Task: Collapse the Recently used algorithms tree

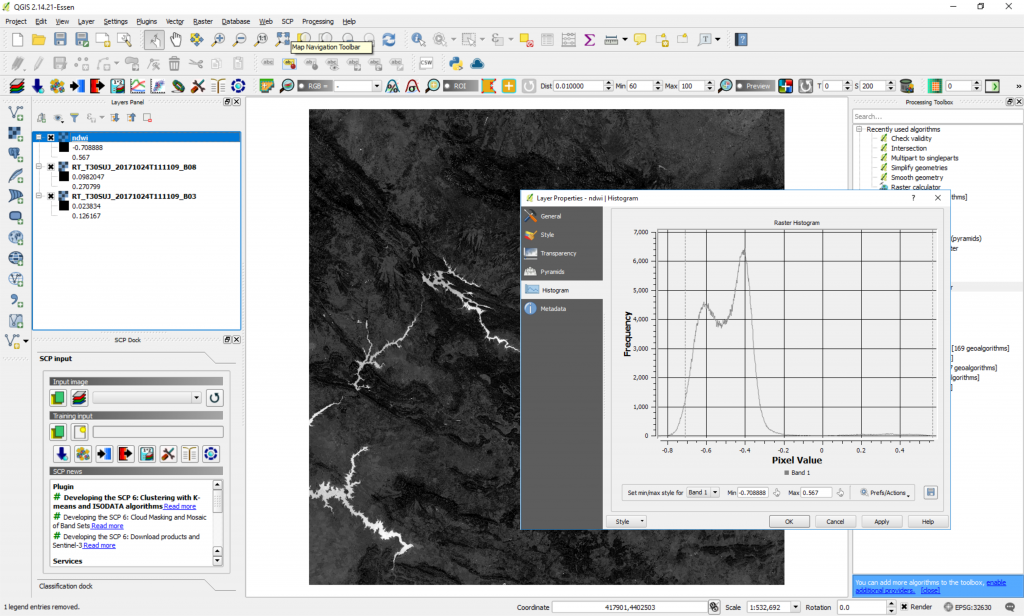Action: pyautogui.click(x=859, y=129)
